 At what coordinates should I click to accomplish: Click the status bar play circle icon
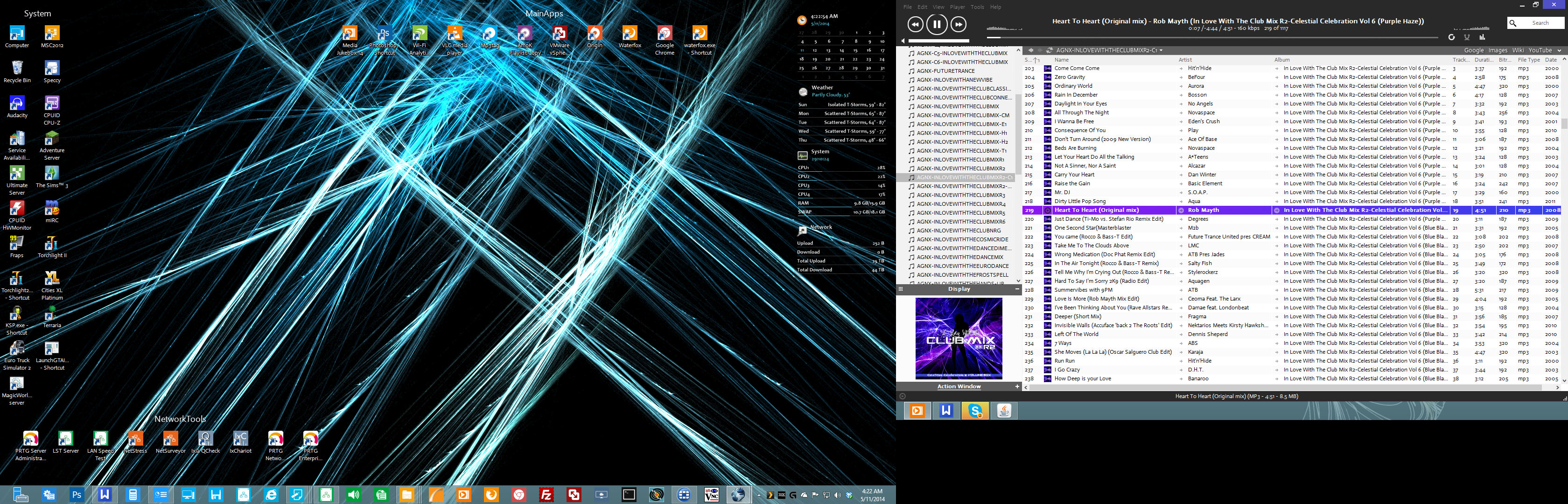902,396
